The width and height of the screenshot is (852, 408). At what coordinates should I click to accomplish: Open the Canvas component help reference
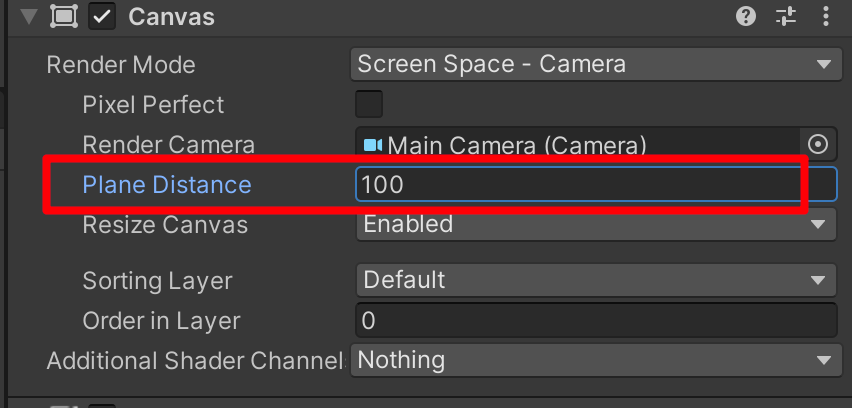pos(746,17)
